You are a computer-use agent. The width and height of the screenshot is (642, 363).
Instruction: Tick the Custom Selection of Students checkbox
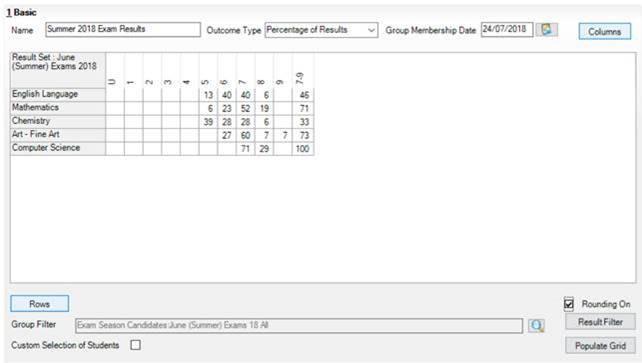(x=136, y=345)
